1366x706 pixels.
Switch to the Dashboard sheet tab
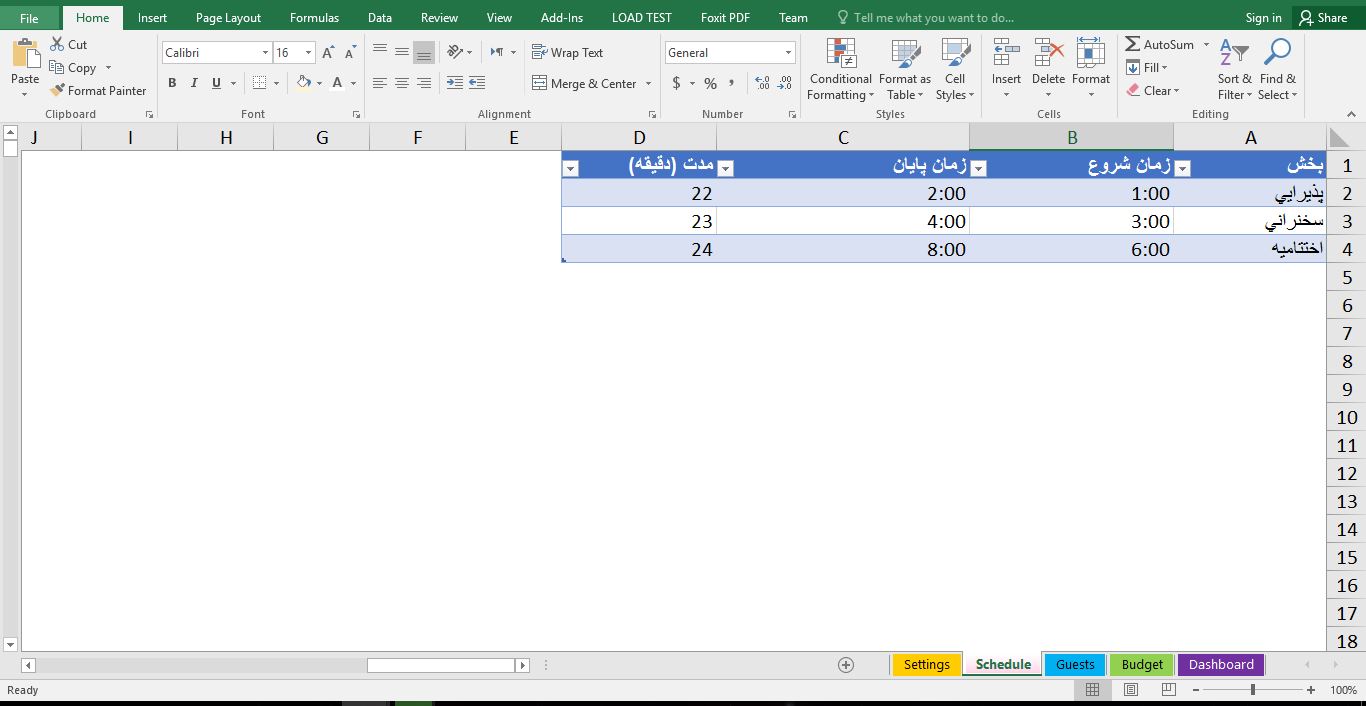1221,664
